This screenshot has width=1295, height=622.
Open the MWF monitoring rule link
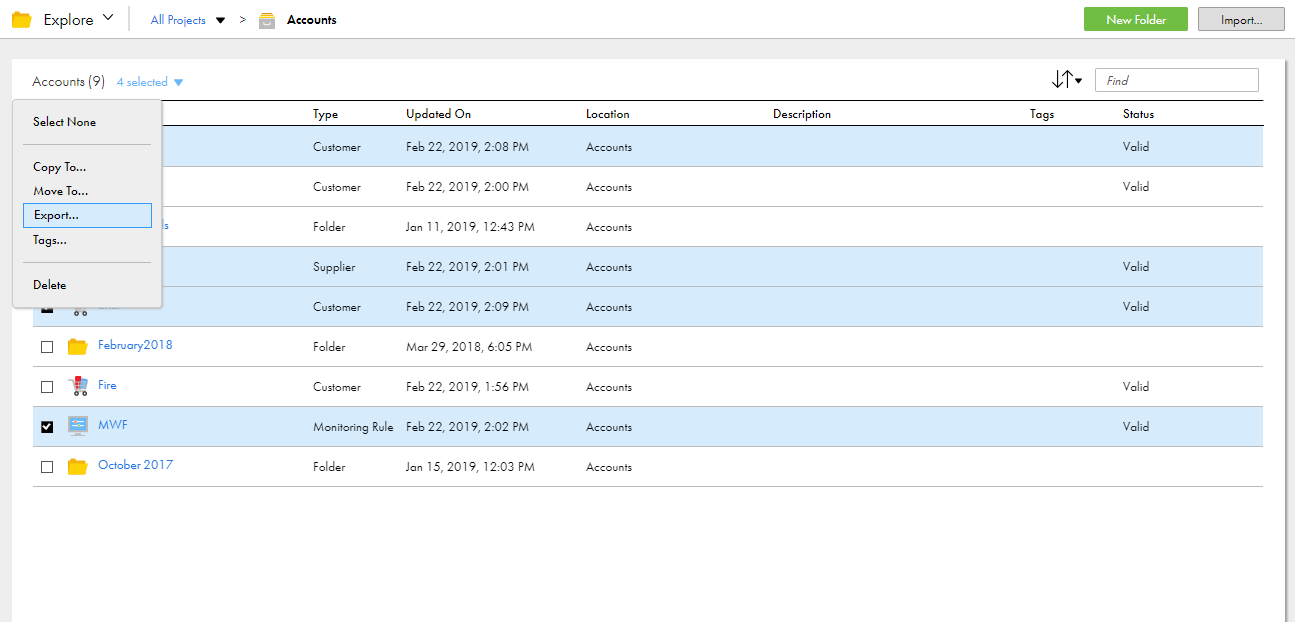click(113, 425)
